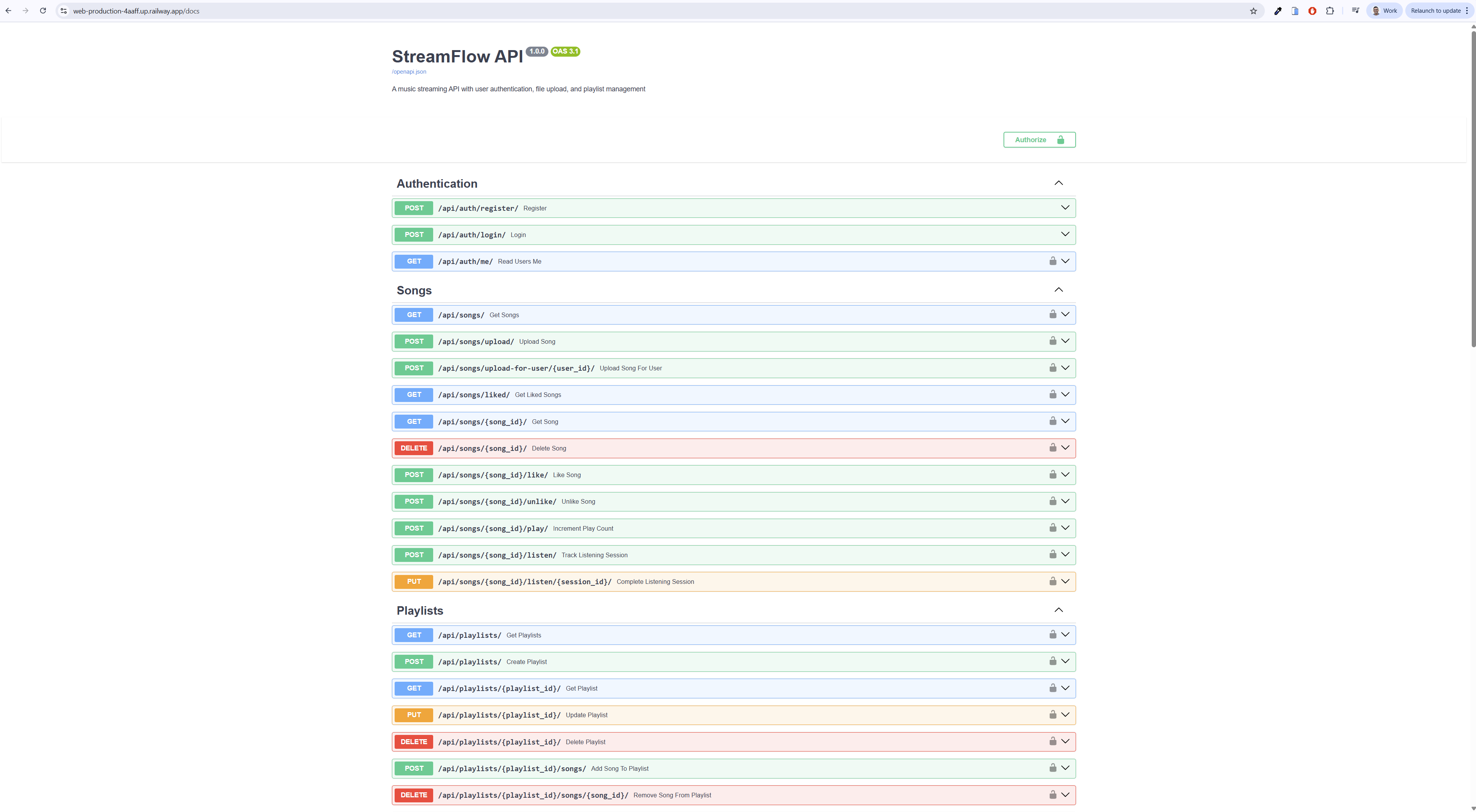This screenshot has height=812, width=1476.
Task: Click lock icon on Get Songs endpoint
Action: point(1052,314)
